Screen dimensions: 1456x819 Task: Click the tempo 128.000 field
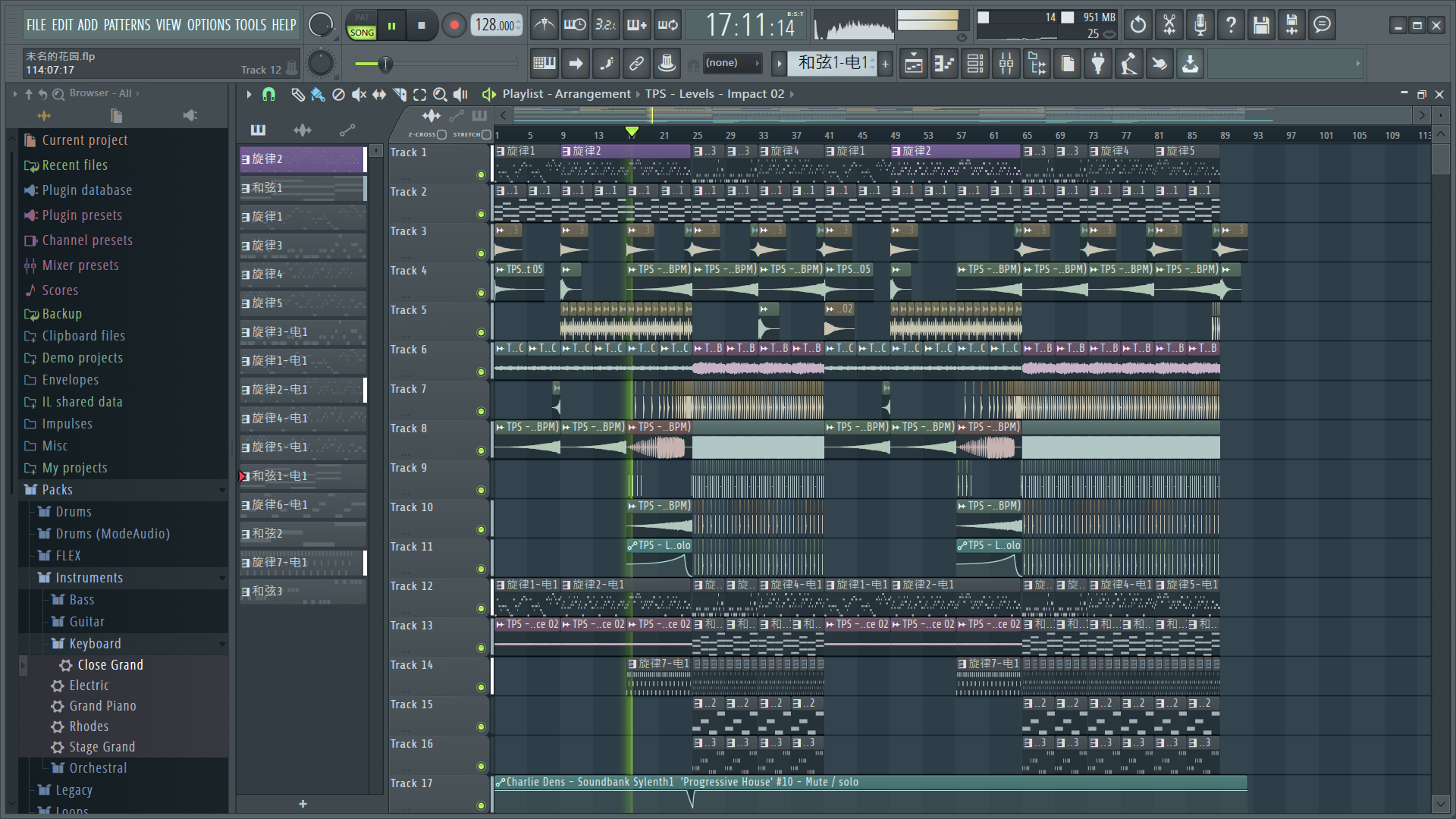tap(497, 25)
